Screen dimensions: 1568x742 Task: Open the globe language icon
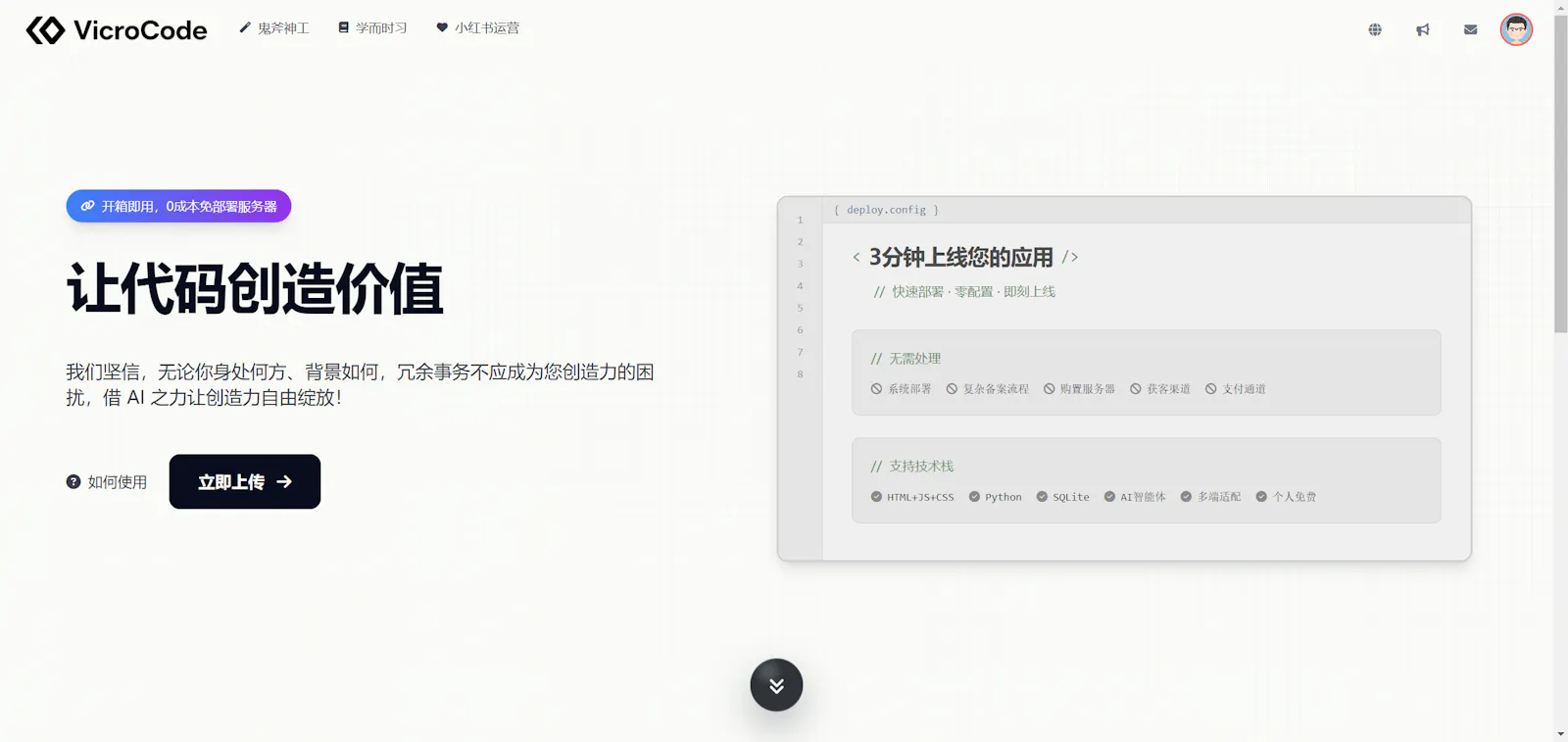pos(1375,29)
